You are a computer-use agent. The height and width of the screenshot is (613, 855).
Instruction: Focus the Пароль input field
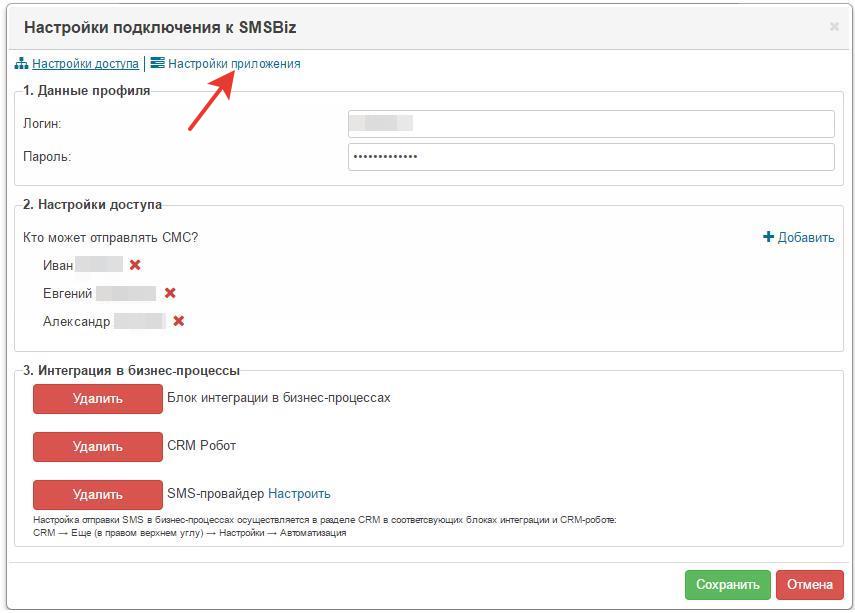591,157
